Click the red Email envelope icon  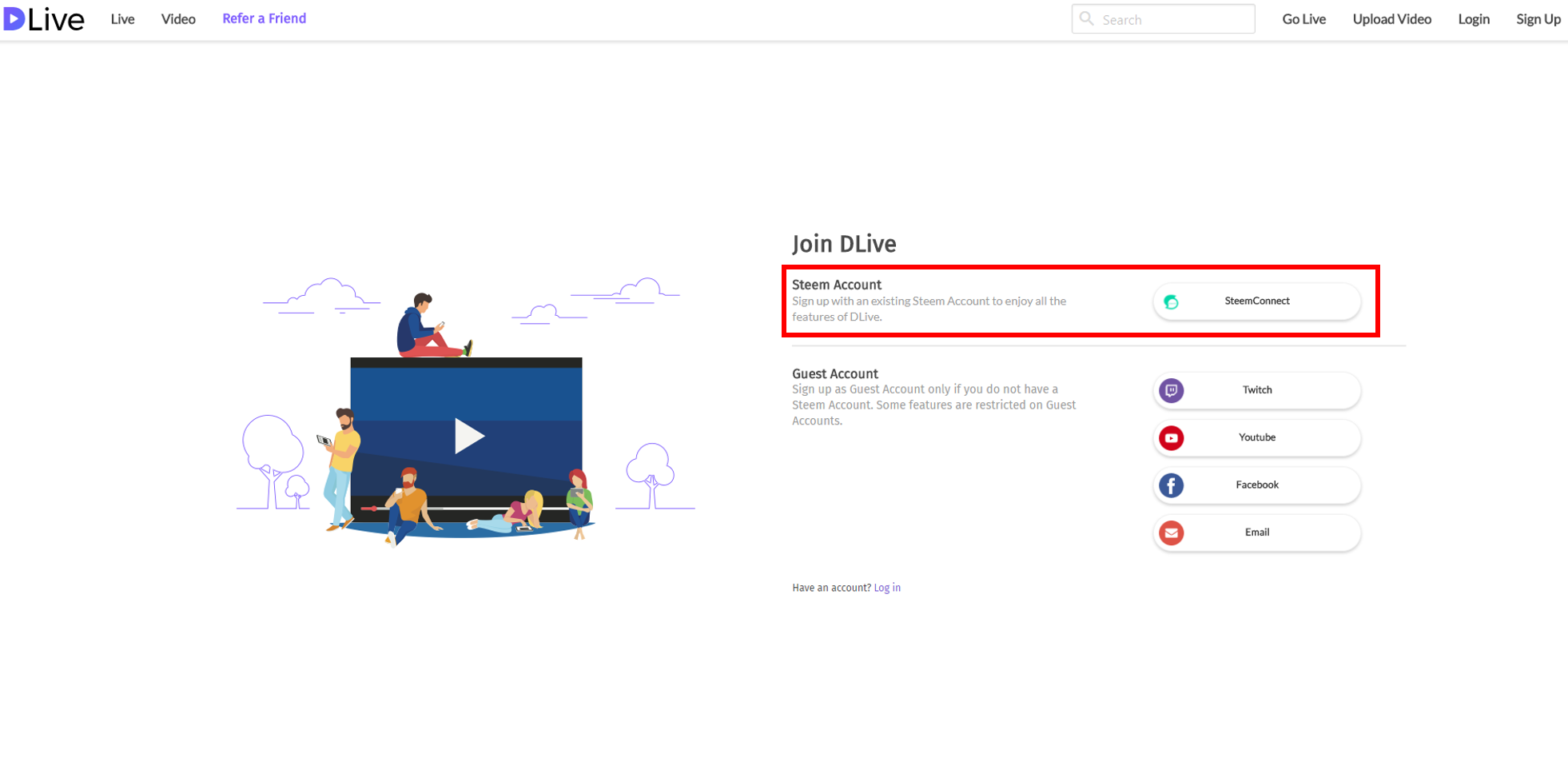[1171, 533]
